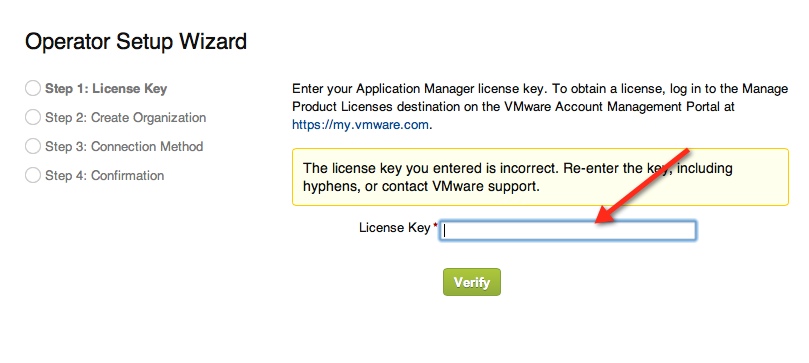Go to Step 3: Connection Method
Screen dimensions: 809x363
(124, 146)
